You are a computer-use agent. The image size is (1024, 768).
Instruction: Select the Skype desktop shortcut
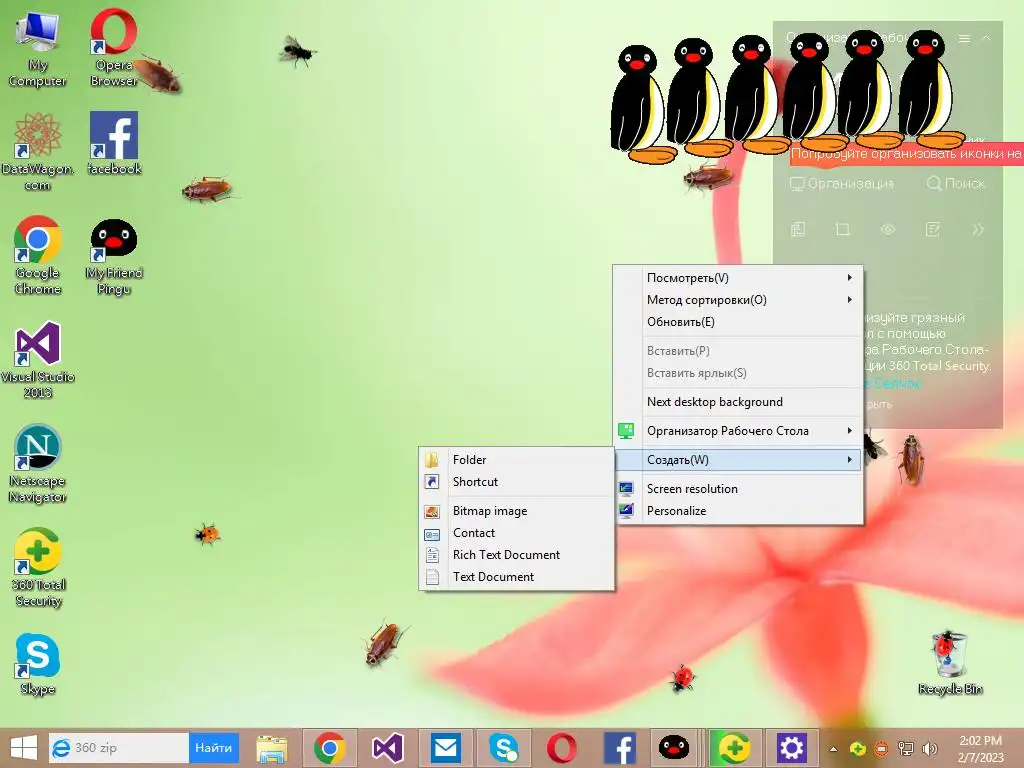38,664
